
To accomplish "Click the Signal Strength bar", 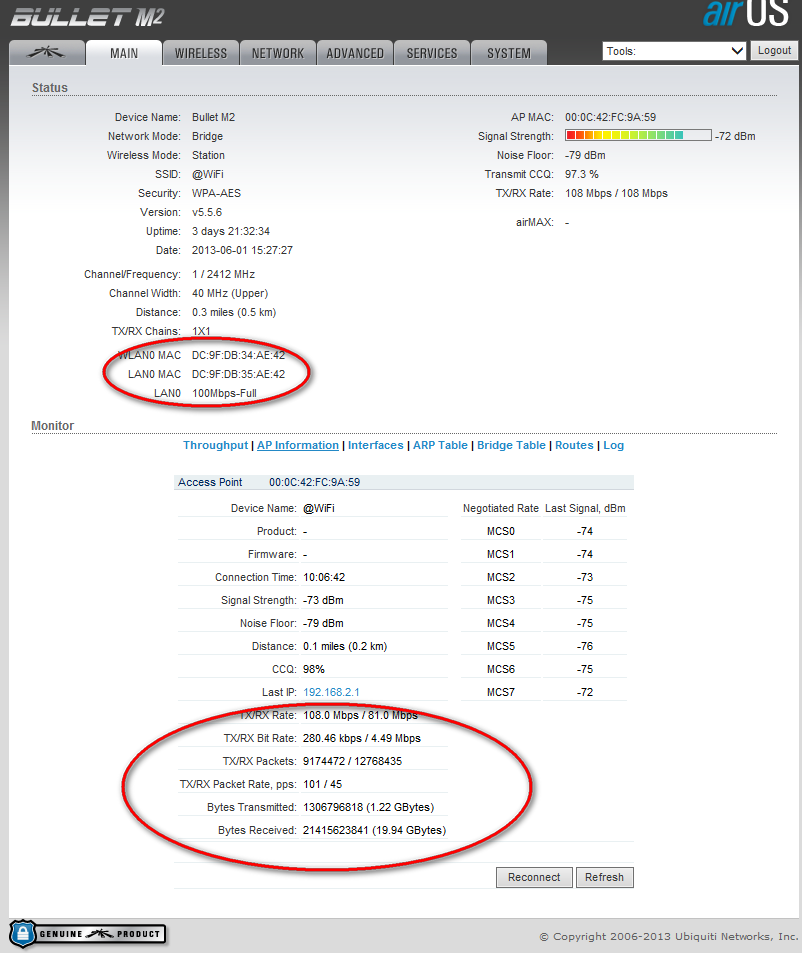I will [638, 135].
